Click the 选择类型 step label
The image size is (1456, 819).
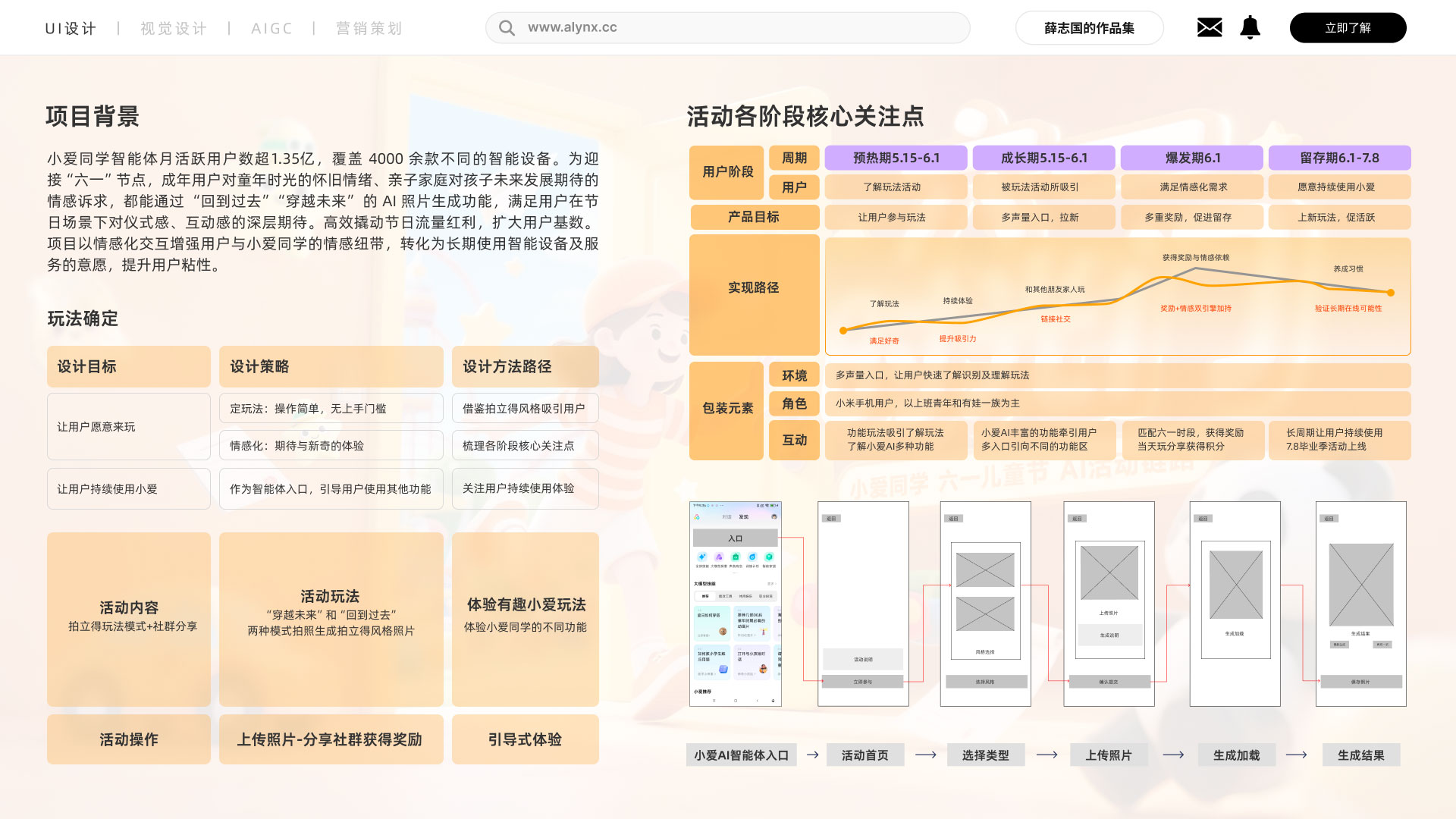986,755
